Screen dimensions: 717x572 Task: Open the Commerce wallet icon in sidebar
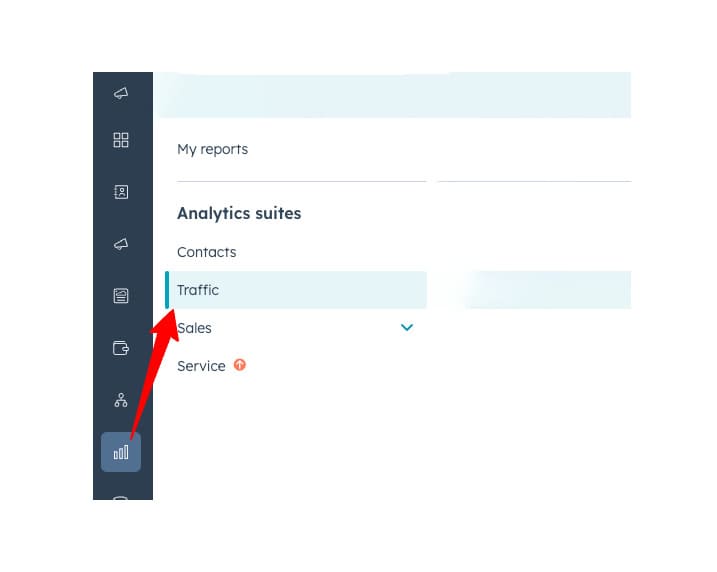(121, 348)
